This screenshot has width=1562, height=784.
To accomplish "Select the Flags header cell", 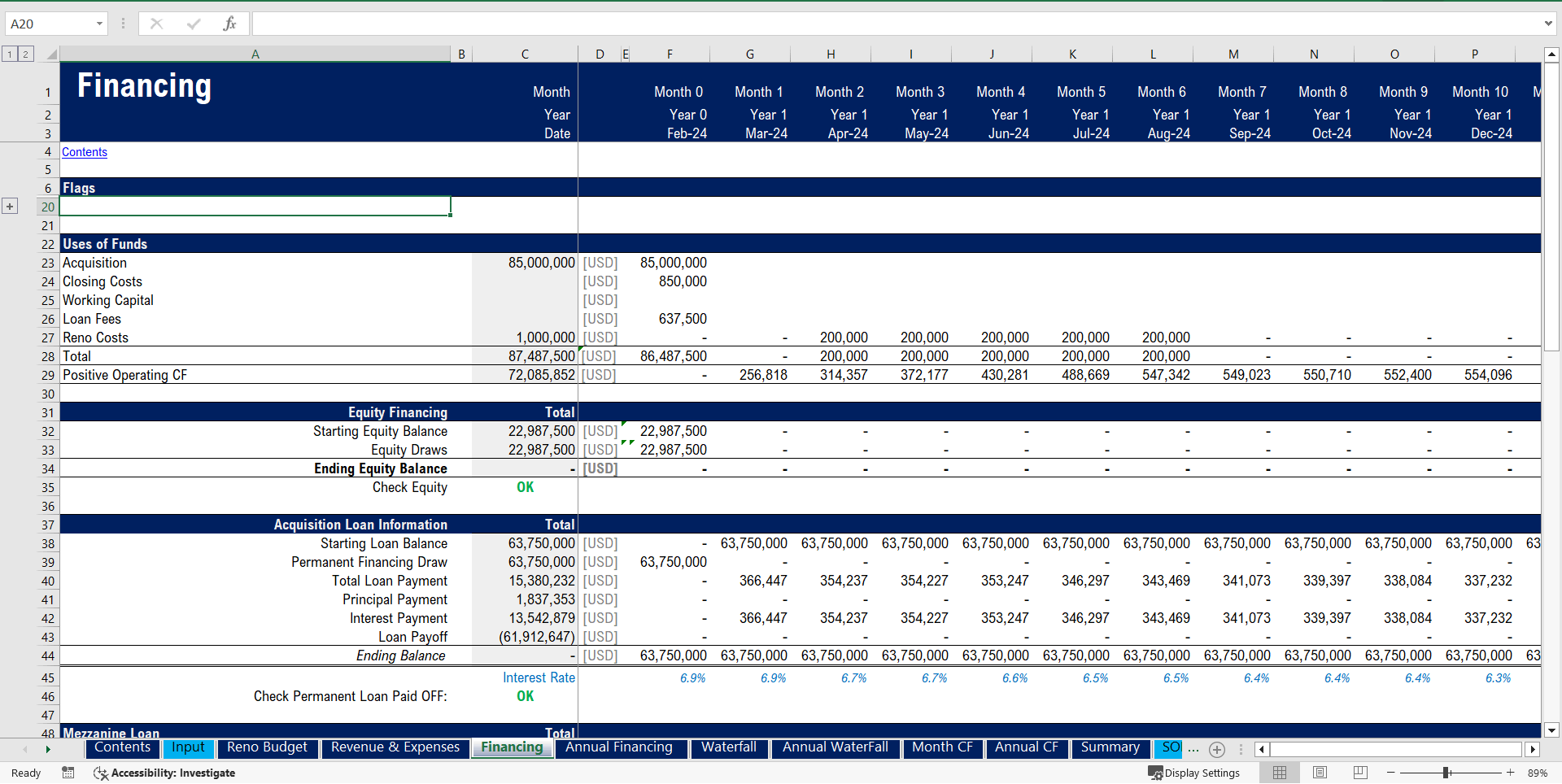I will (255, 188).
